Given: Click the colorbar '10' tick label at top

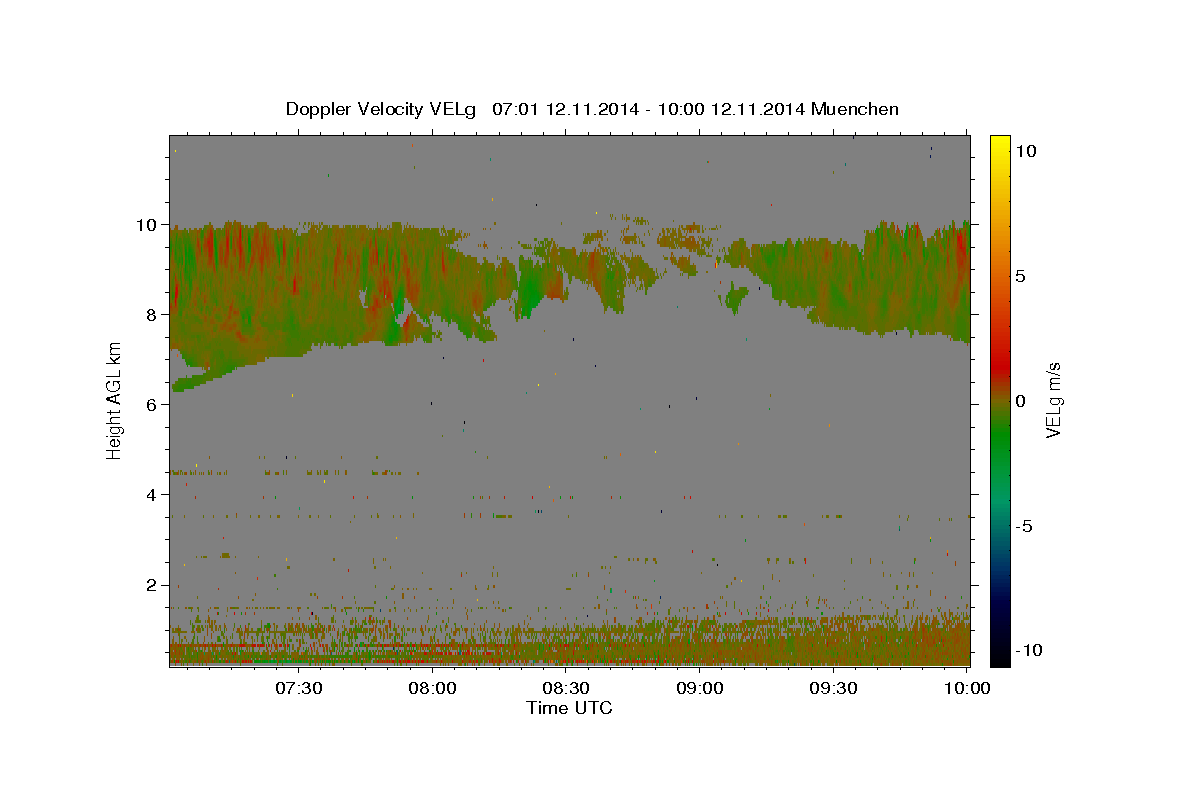Looking at the screenshot, I should tap(1026, 151).
